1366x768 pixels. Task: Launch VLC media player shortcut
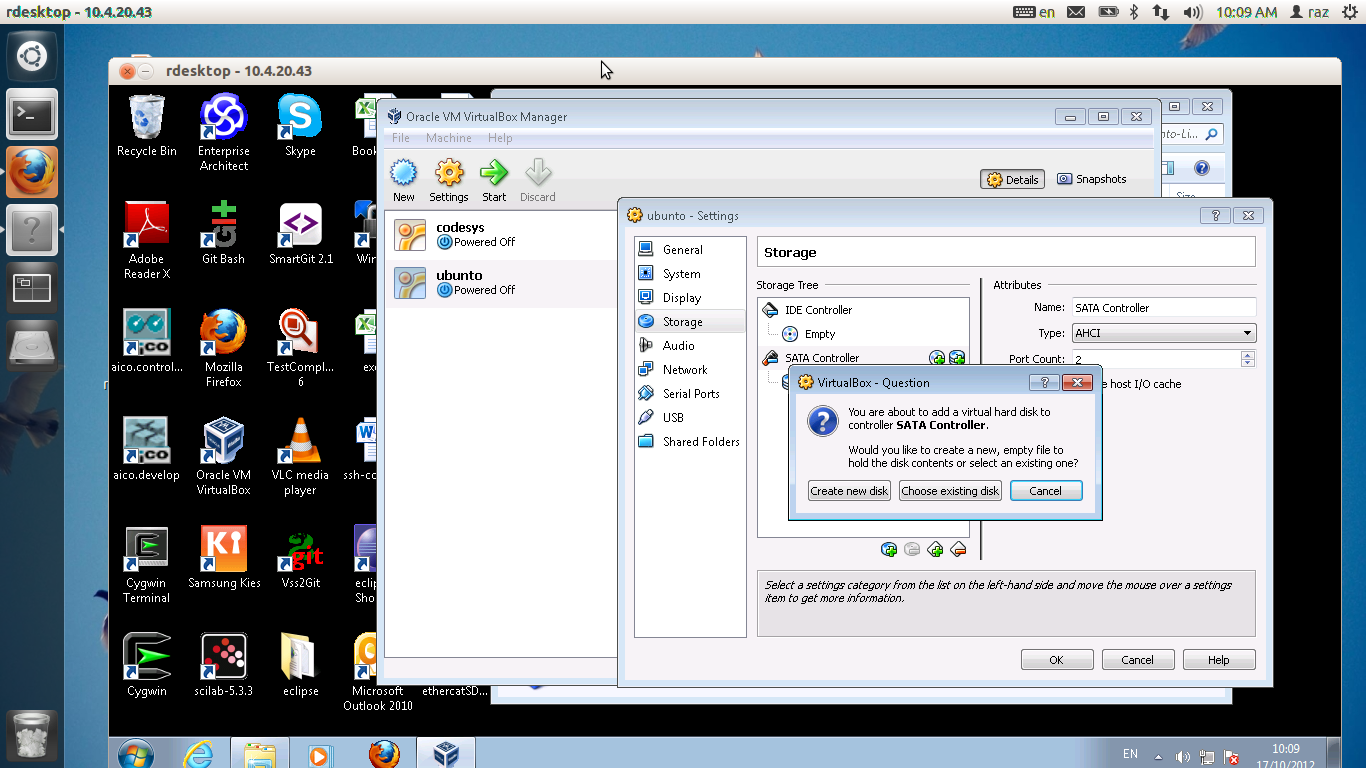tap(300, 457)
